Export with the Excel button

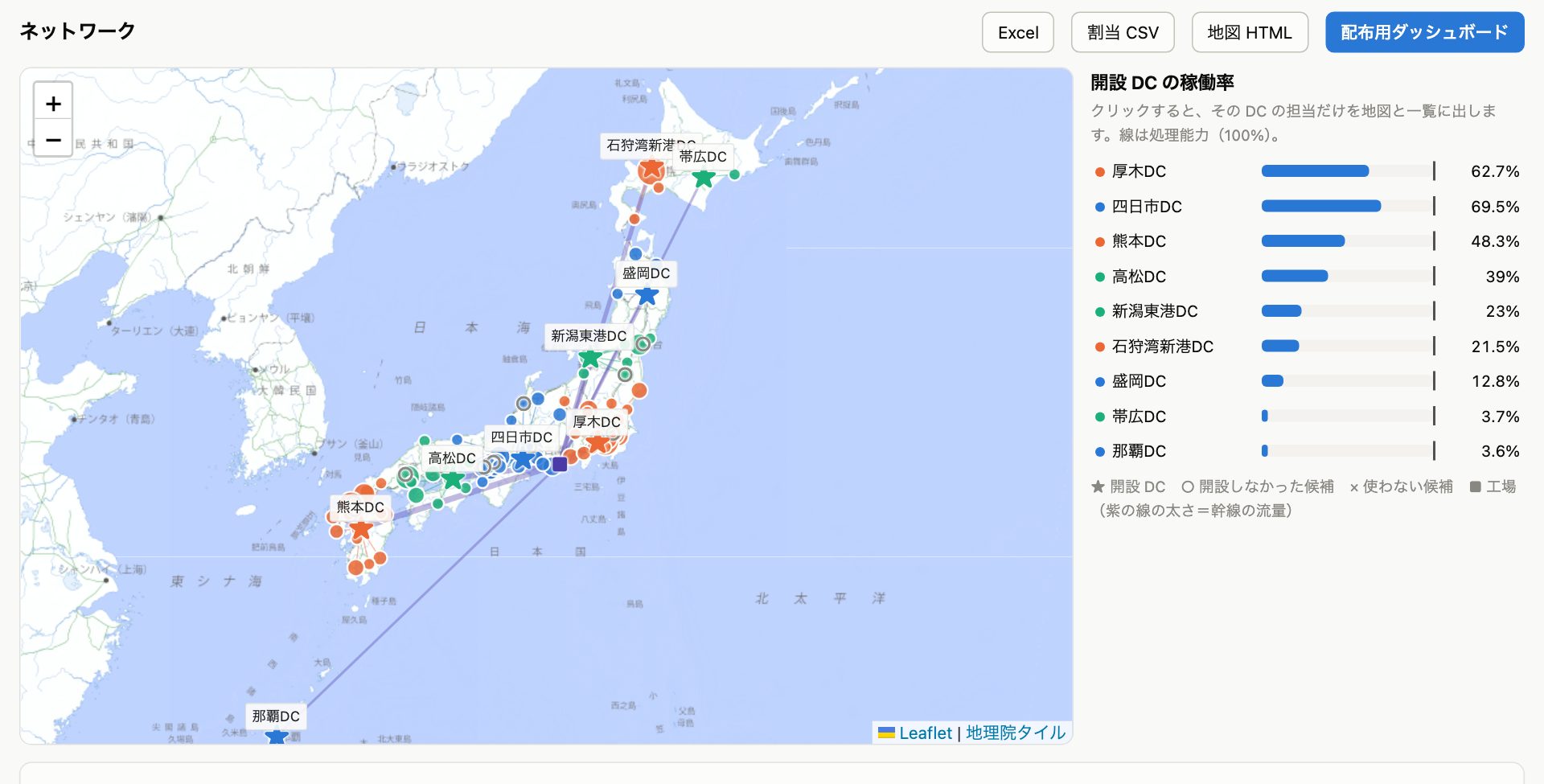point(1018,33)
